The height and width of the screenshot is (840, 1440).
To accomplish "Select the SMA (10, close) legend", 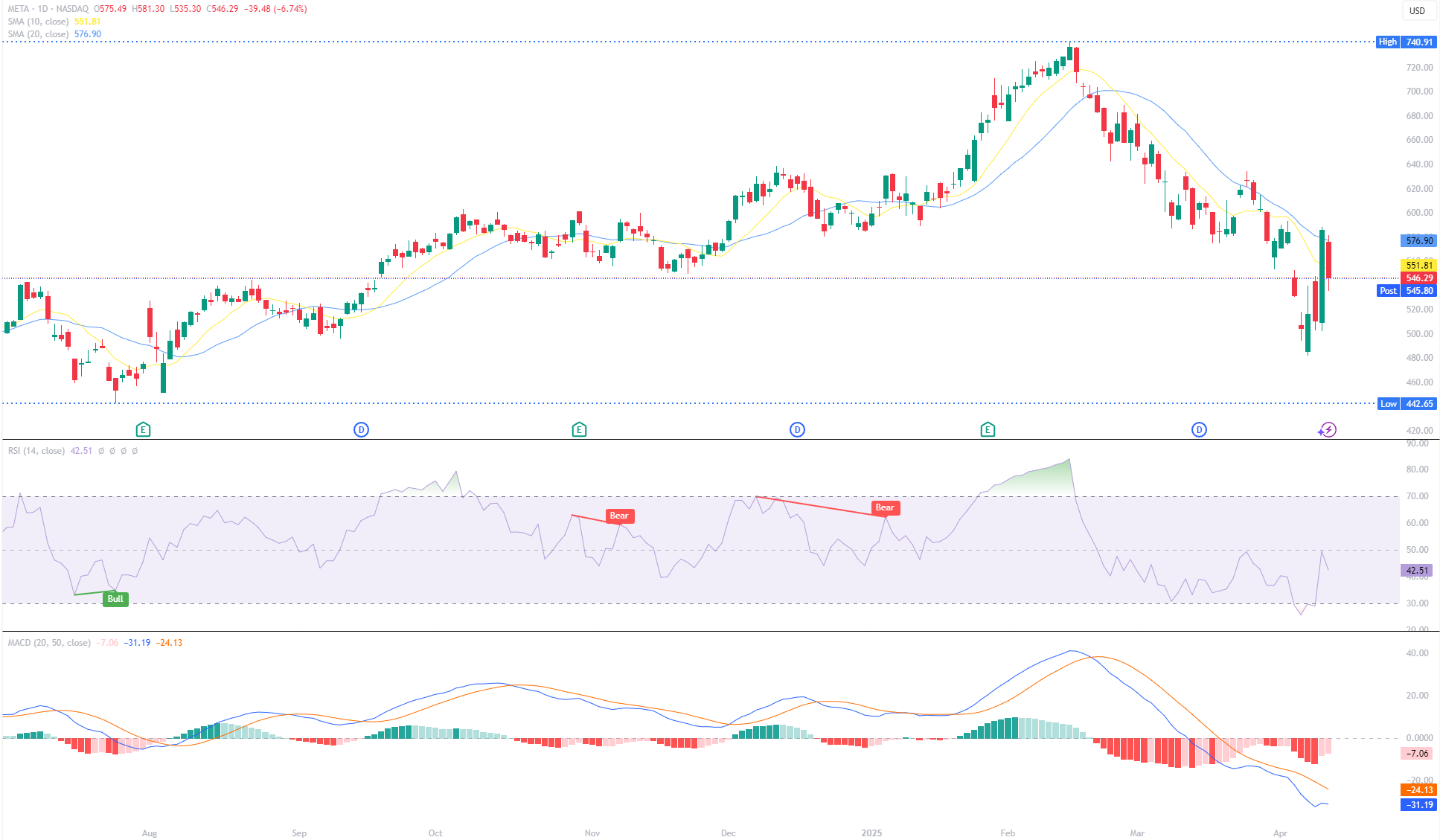I will [x=39, y=22].
